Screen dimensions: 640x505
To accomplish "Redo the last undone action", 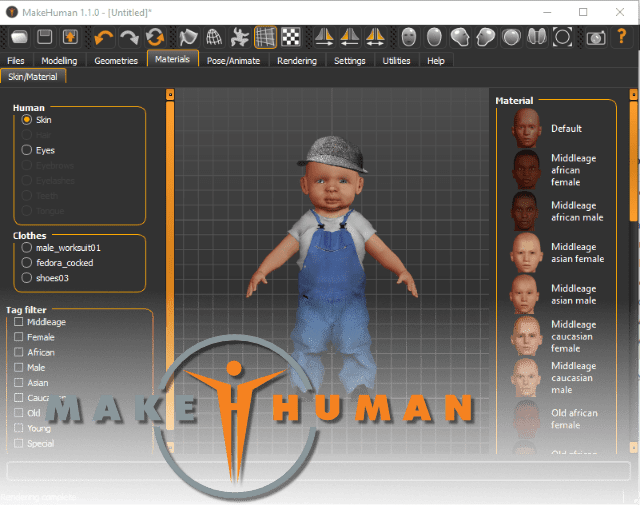I will 129,38.
